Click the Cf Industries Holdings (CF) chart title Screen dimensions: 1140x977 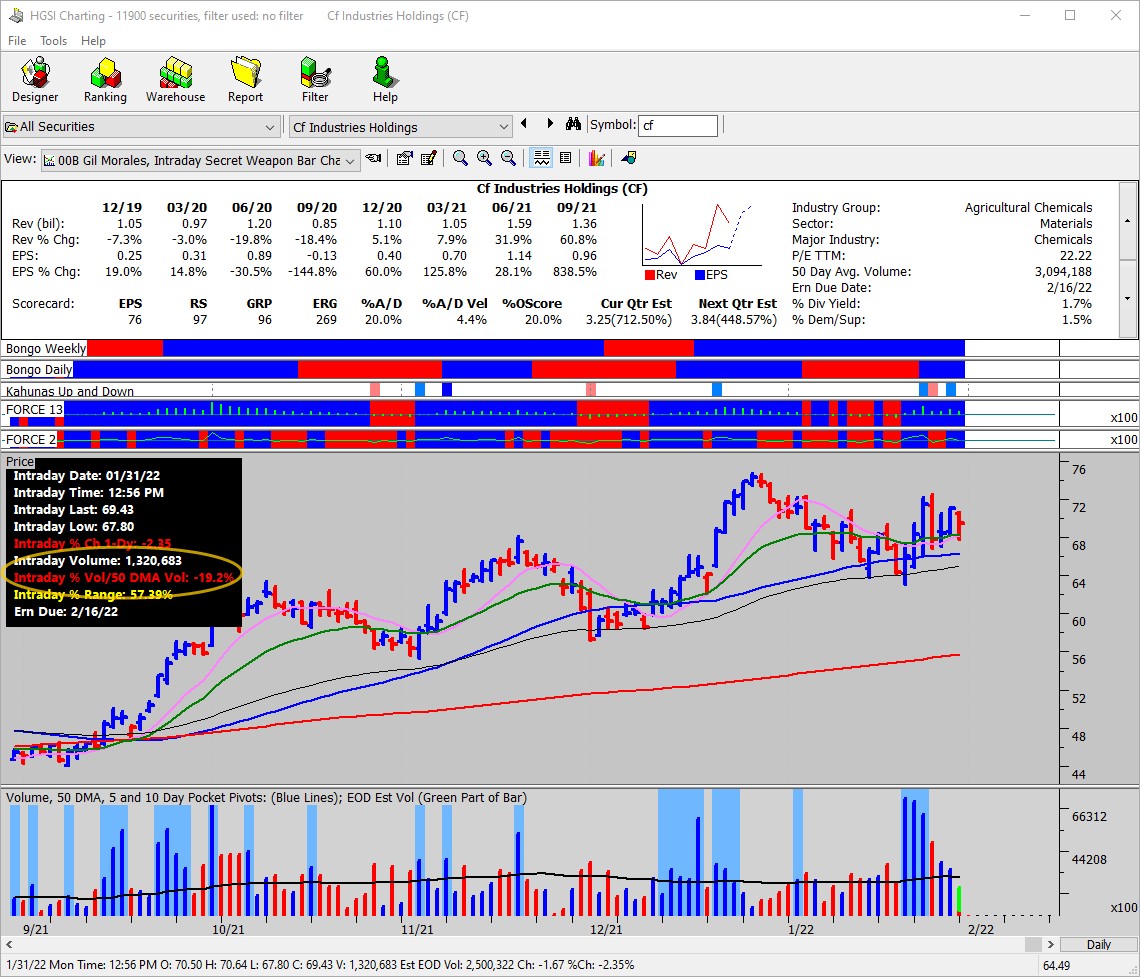point(562,188)
